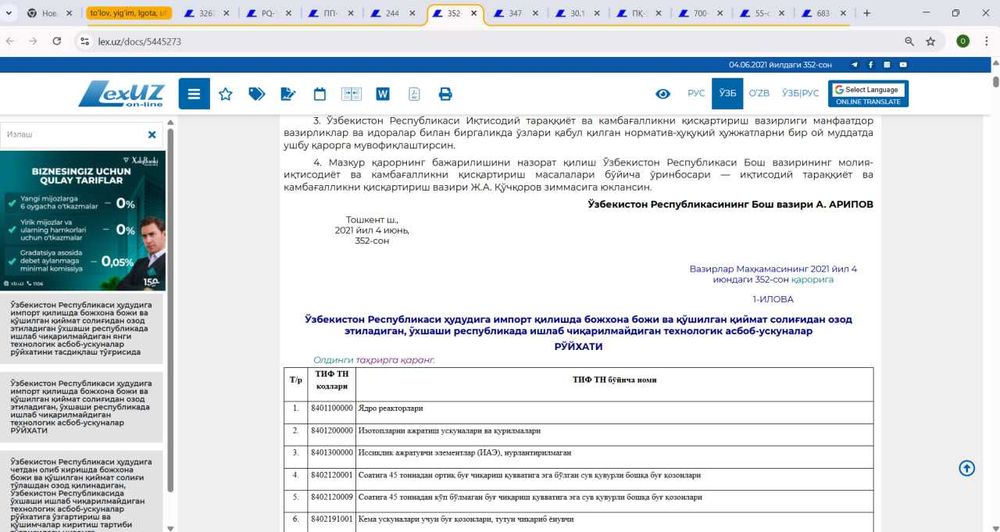Switch to the highlighted to'lov, yig'im tab
This screenshot has width=1000, height=532.
pos(128,13)
